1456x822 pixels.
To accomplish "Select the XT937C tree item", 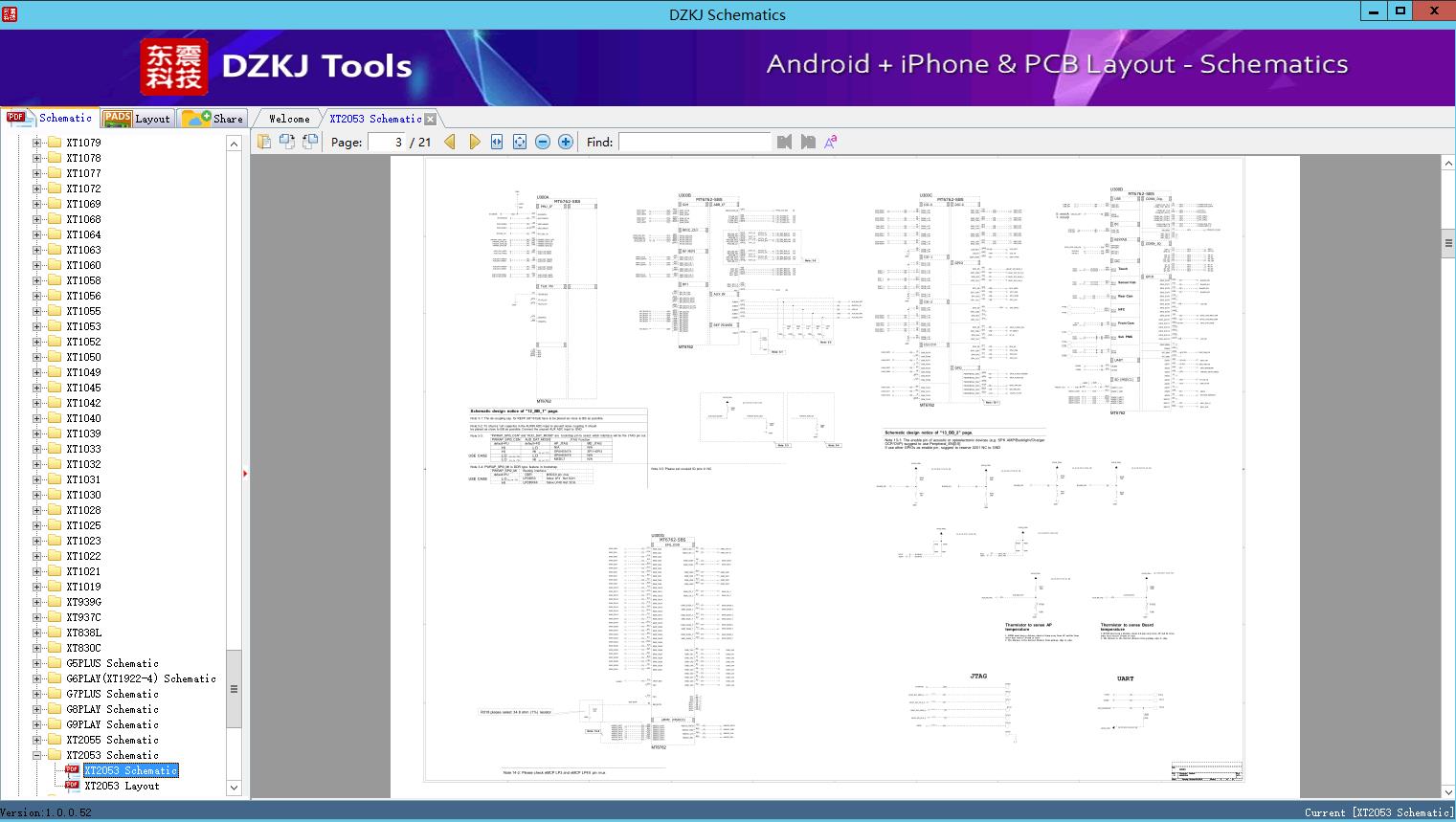I will coord(83,617).
